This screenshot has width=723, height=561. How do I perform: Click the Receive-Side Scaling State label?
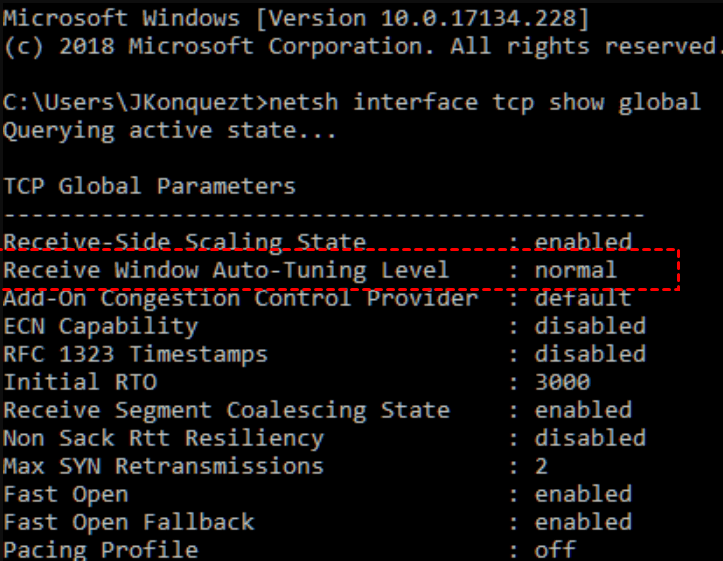185,242
